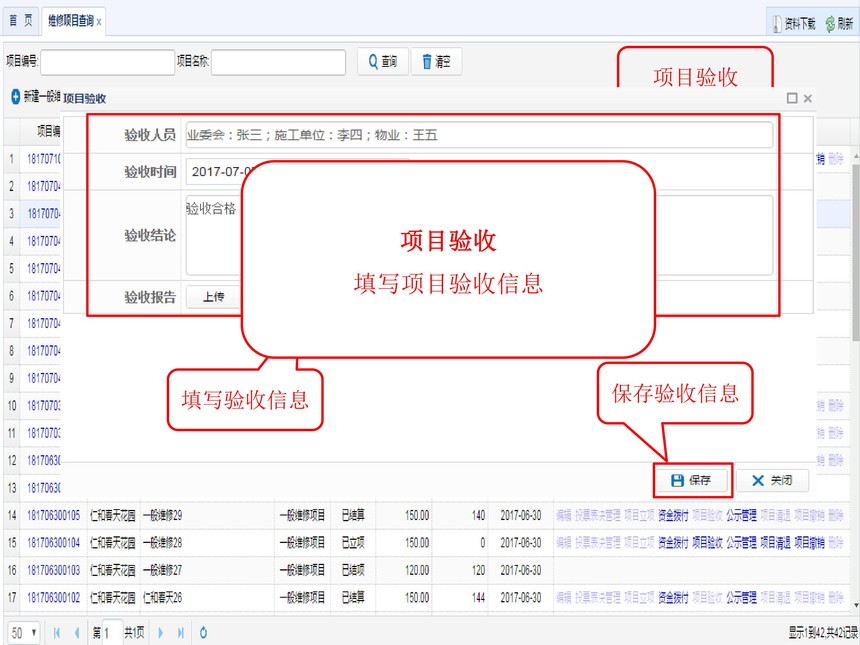
Task: Click the X icon on 关闭
Action: click(x=758, y=480)
